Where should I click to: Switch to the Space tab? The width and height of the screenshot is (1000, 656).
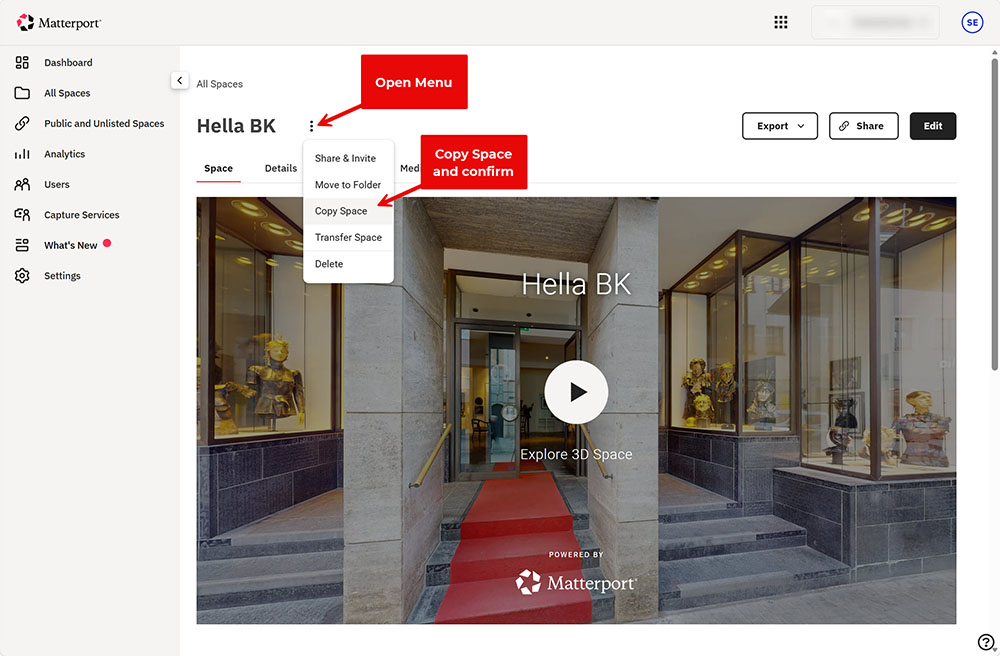tap(218, 168)
